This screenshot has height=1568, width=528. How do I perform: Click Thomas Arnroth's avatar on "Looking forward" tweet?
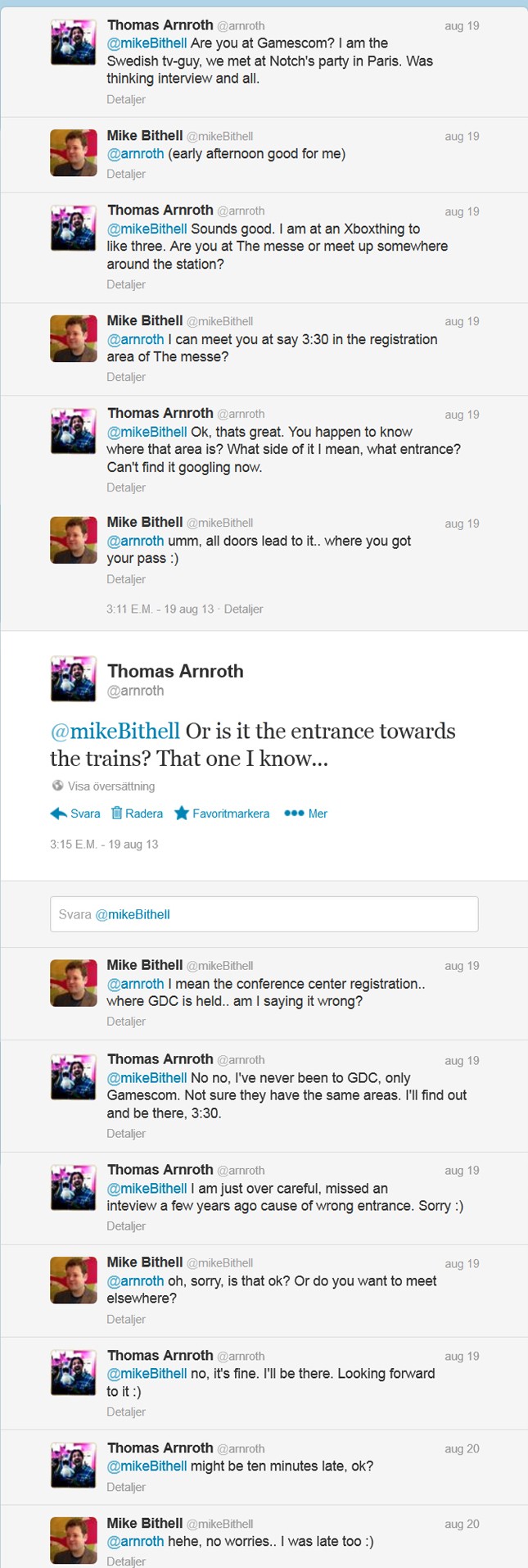point(74,1372)
